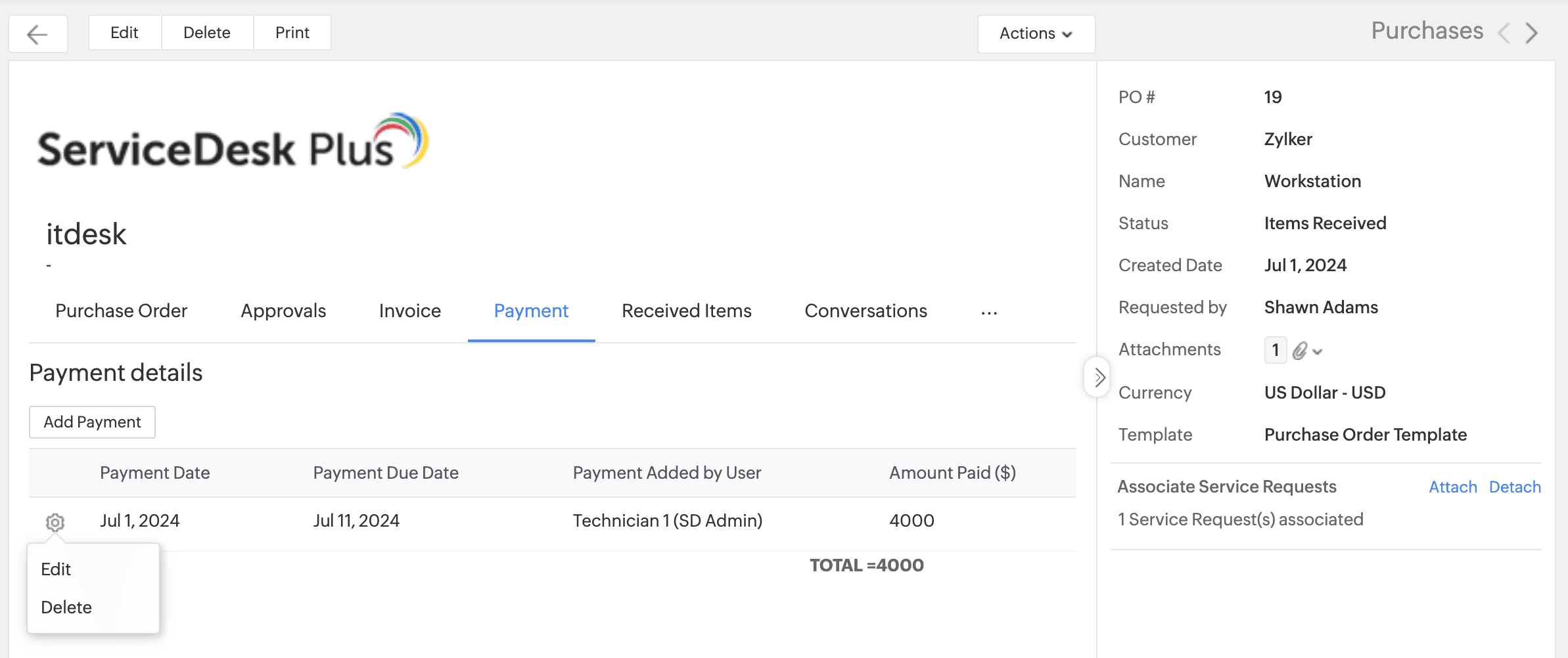
Task: Click the attachment count badge
Action: coord(1275,350)
